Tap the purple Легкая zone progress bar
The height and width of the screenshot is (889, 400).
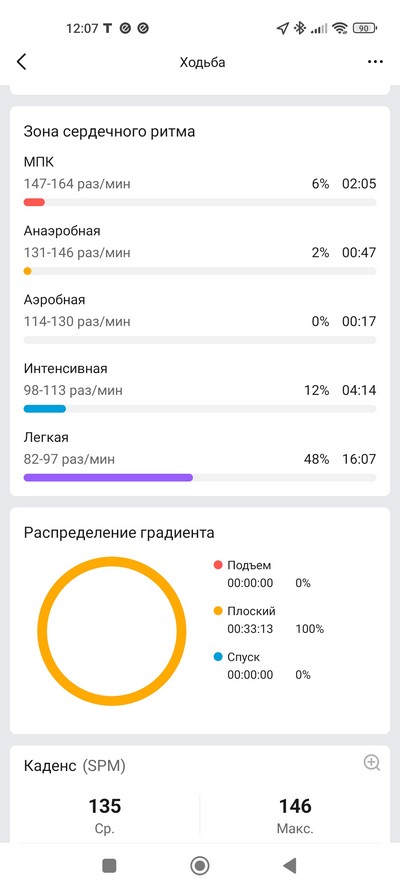tap(199, 478)
